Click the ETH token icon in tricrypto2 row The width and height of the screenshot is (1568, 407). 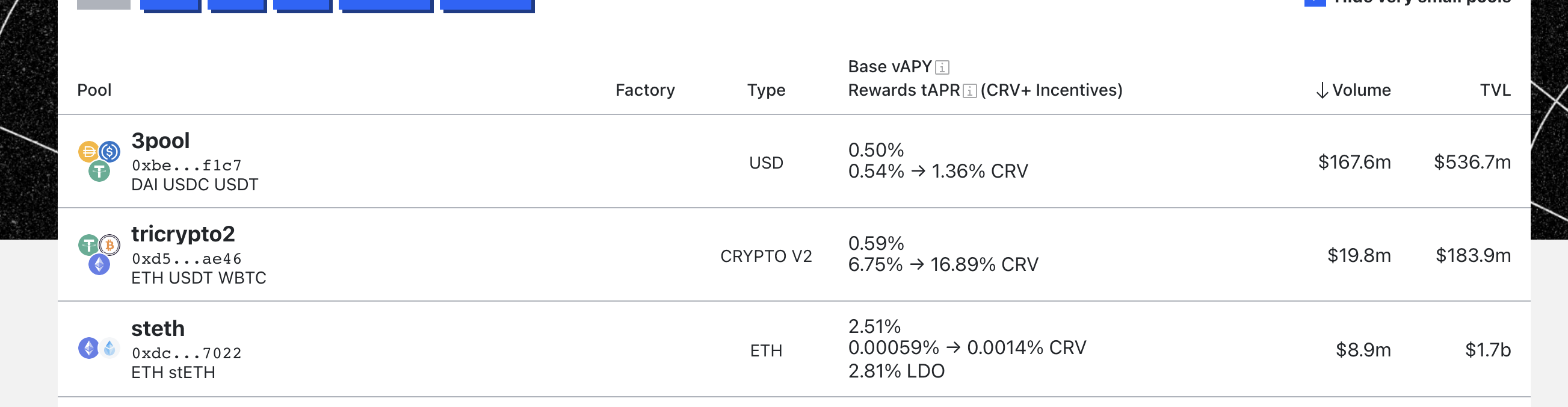pos(99,264)
